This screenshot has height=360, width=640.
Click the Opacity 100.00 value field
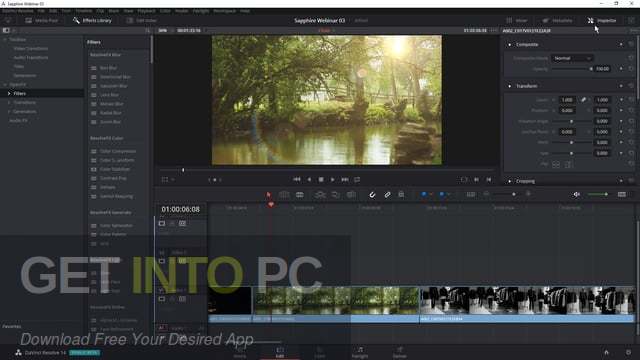(602, 69)
